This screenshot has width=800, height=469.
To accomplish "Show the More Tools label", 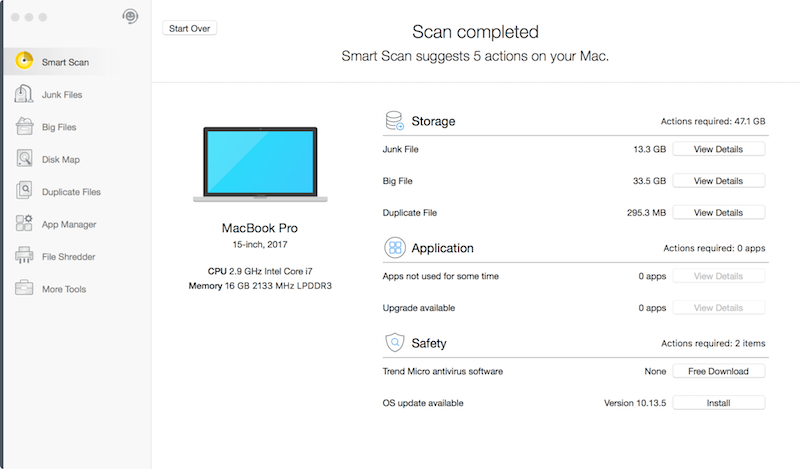I will 64,289.
